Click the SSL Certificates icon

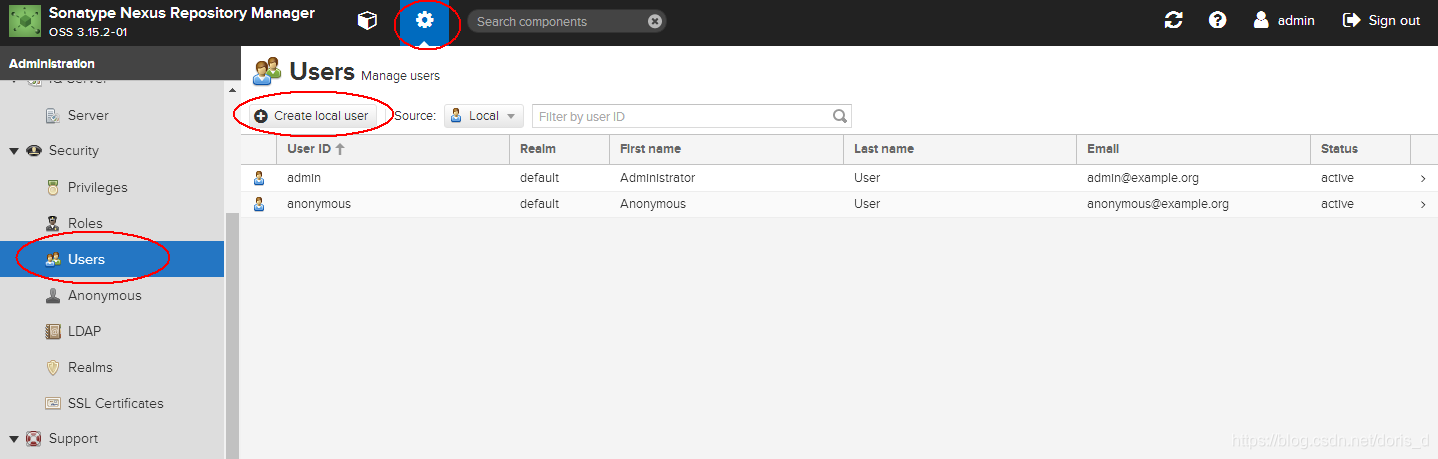(54, 403)
